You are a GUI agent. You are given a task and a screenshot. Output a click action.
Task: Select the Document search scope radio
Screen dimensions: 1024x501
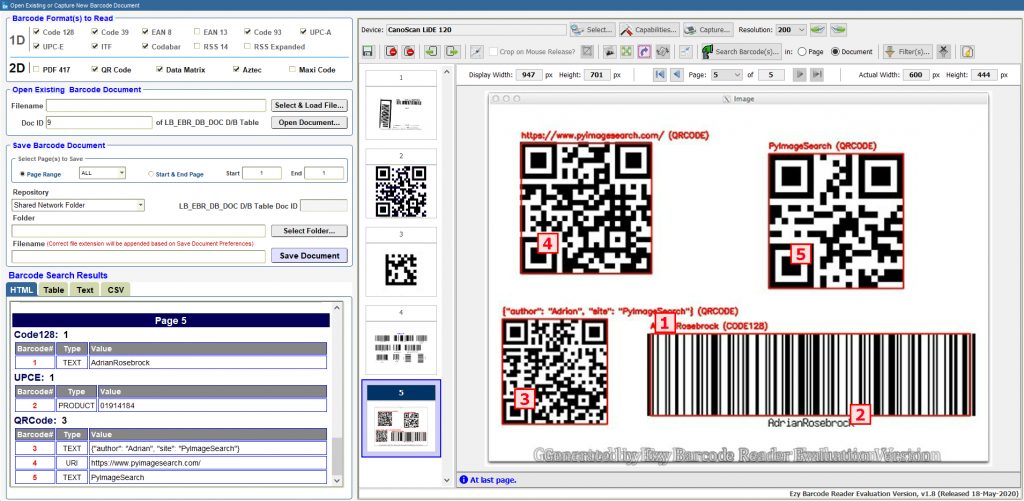point(835,52)
